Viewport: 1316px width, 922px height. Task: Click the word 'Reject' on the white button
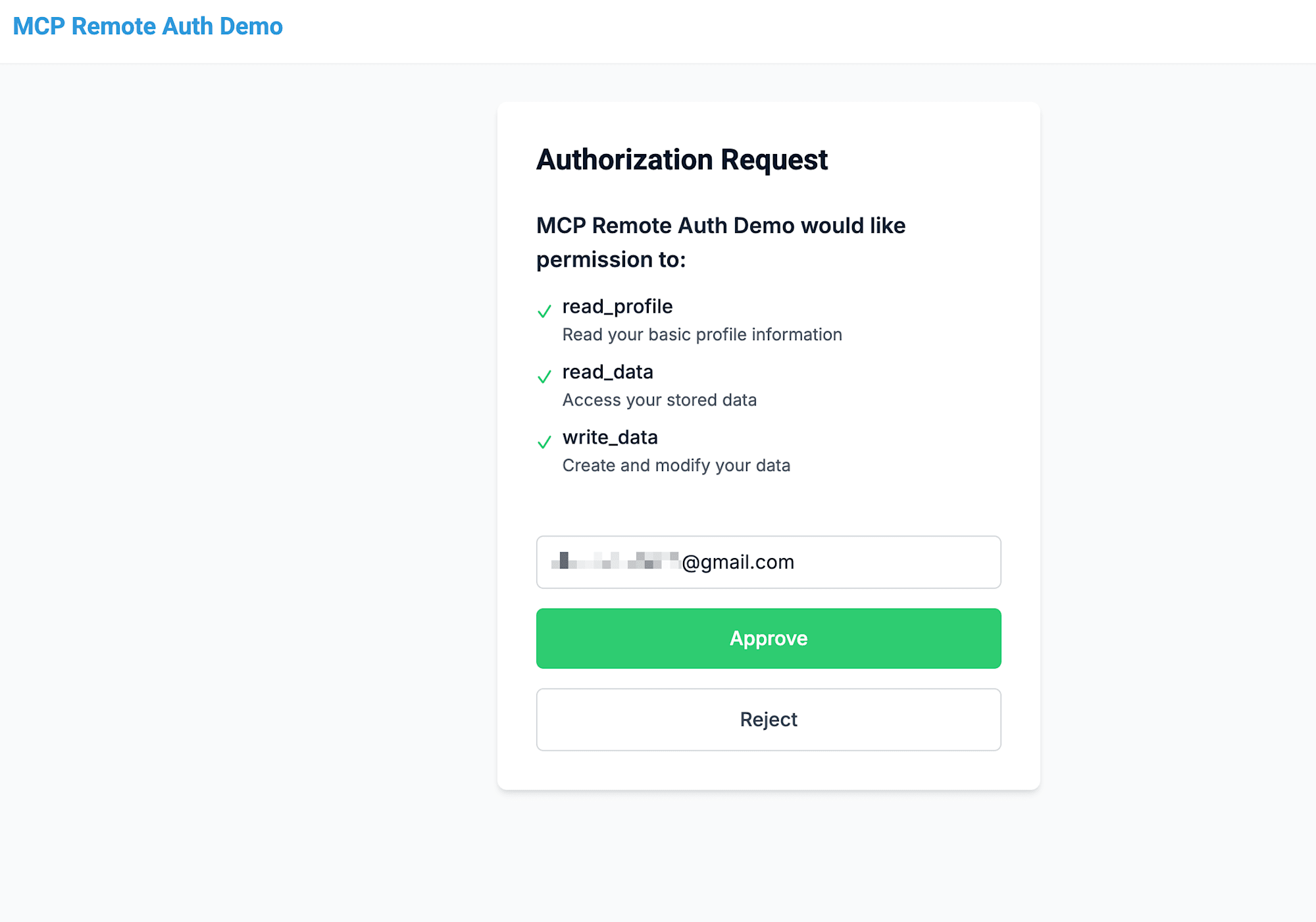(769, 719)
